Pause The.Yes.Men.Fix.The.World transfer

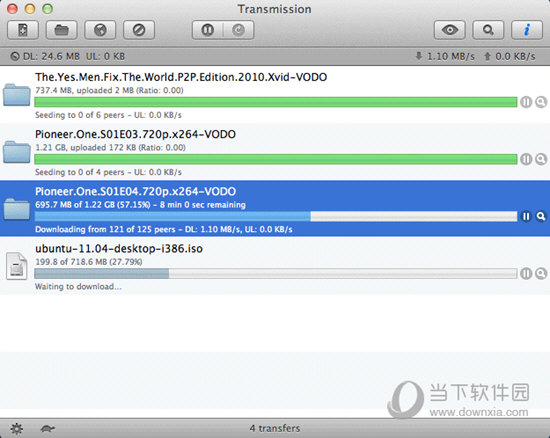[x=526, y=102]
